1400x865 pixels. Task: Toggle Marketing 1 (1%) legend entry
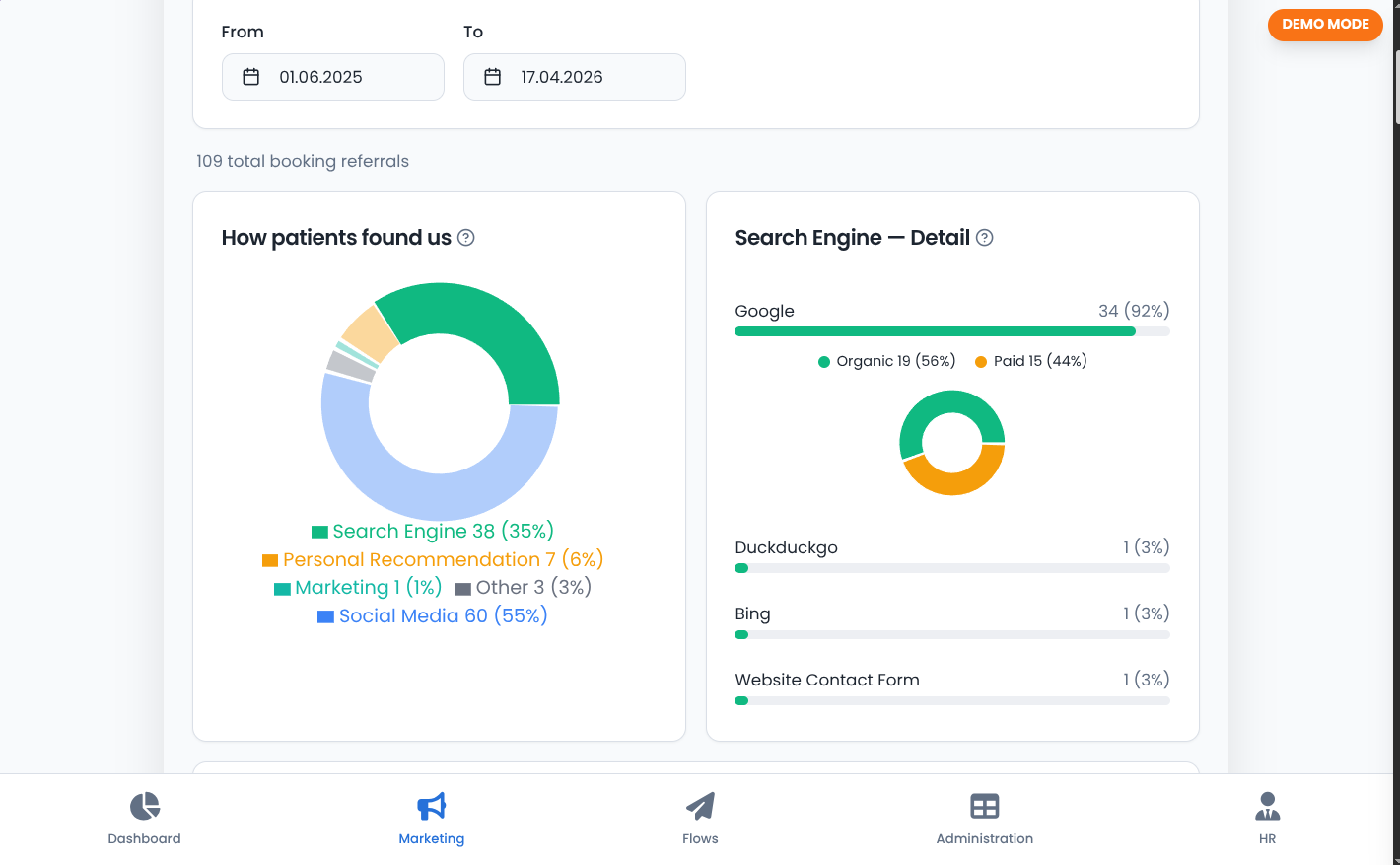coord(358,588)
